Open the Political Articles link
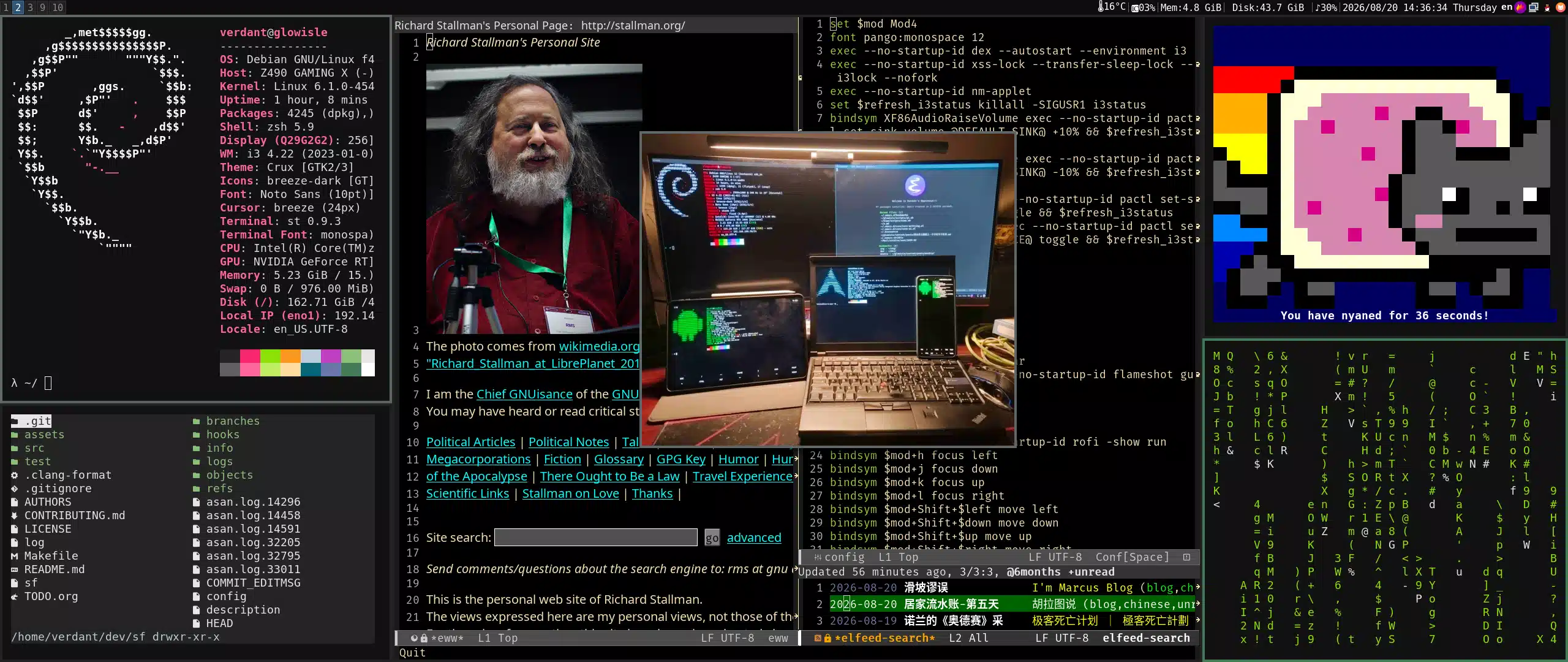1568x662 pixels. tap(470, 442)
